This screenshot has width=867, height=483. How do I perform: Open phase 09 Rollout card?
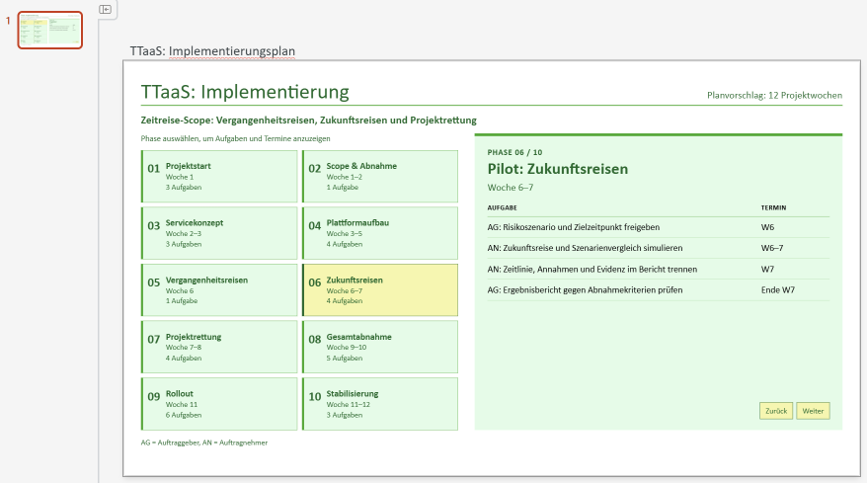tap(219, 404)
